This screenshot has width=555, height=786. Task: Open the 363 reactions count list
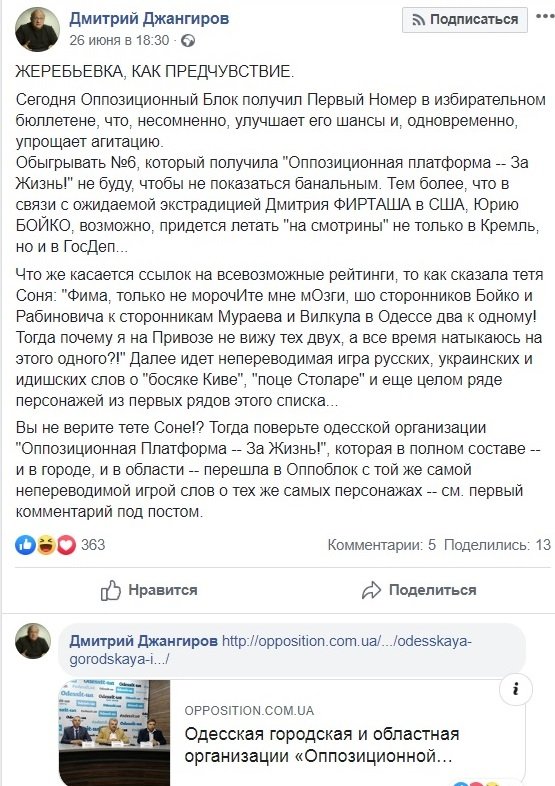(x=93, y=544)
